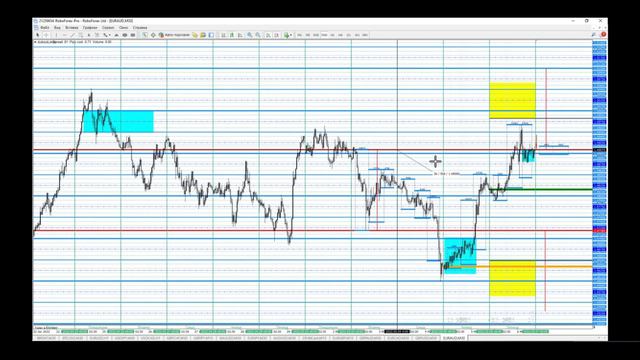Viewport: 640px width, 360px height.
Task: Select the H4 timeframe button
Action: (x=340, y=35)
